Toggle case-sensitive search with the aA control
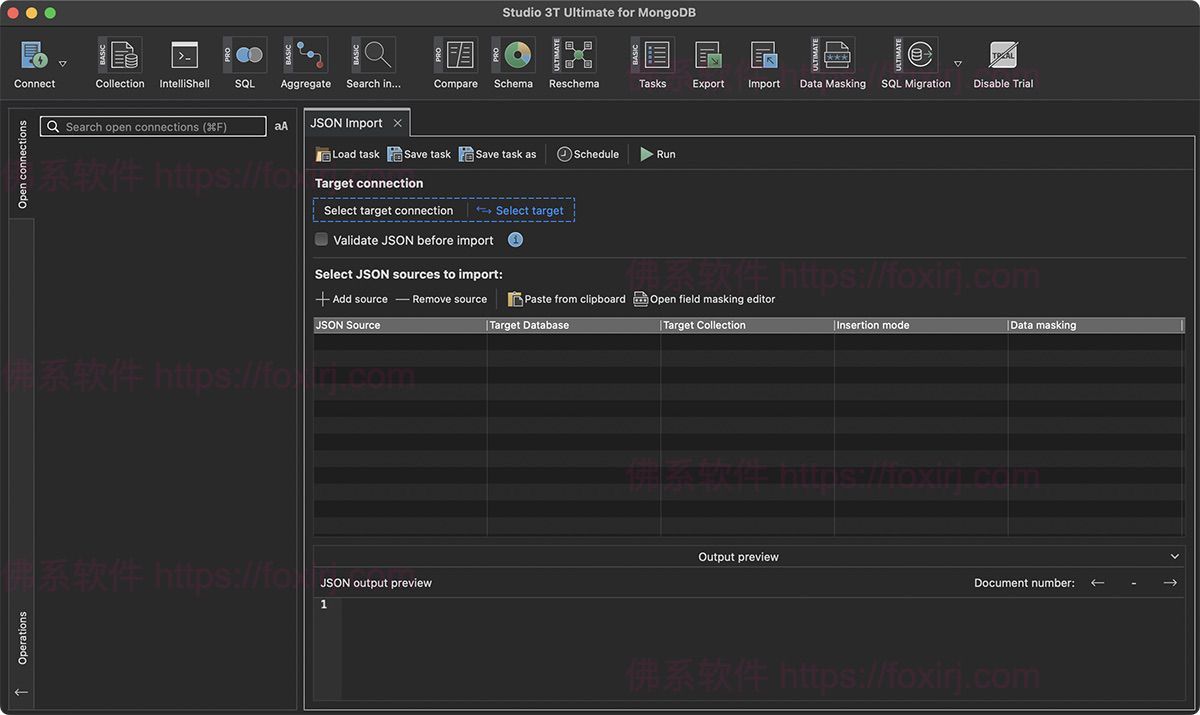 point(281,126)
